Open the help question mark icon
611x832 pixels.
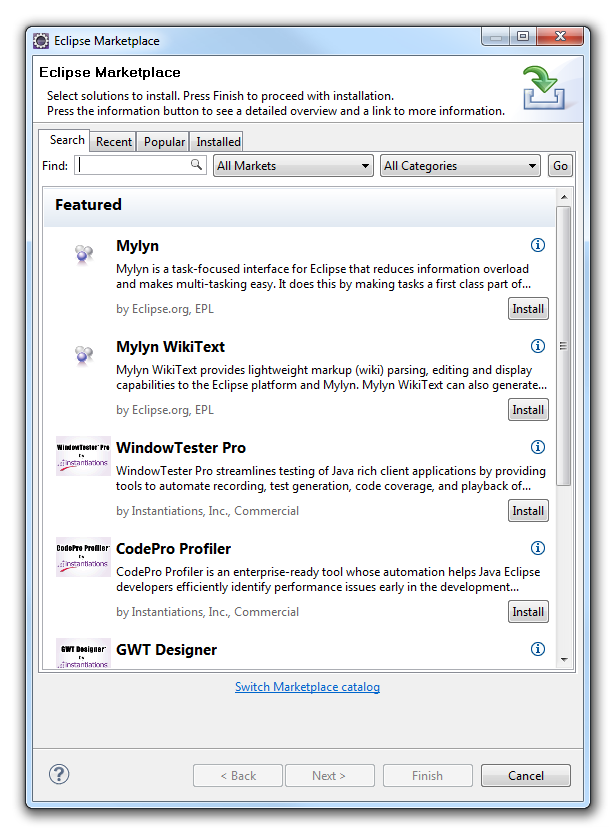[59, 774]
